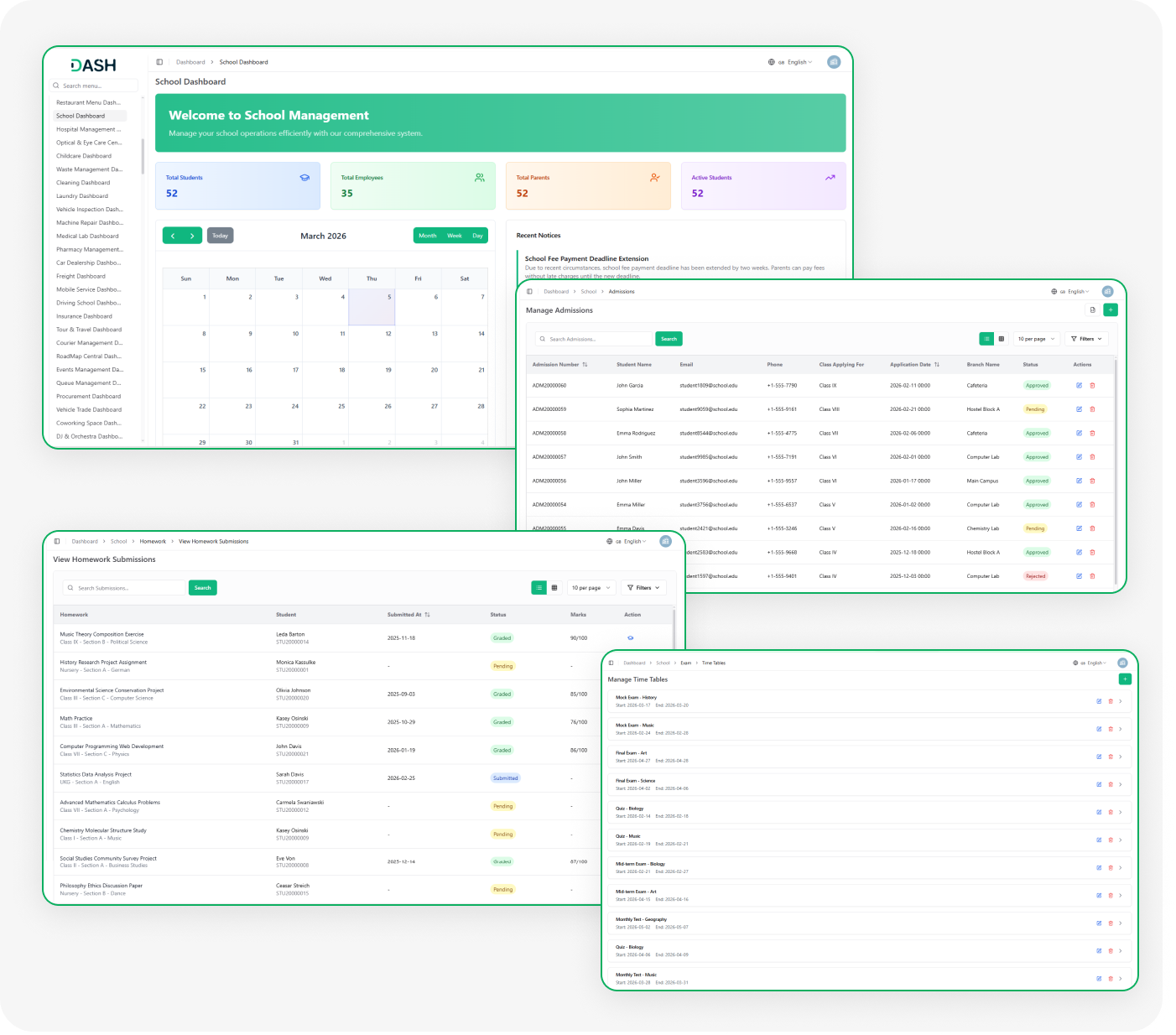
Task: Click the green plus icon in Manage Admissions
Action: [1111, 310]
